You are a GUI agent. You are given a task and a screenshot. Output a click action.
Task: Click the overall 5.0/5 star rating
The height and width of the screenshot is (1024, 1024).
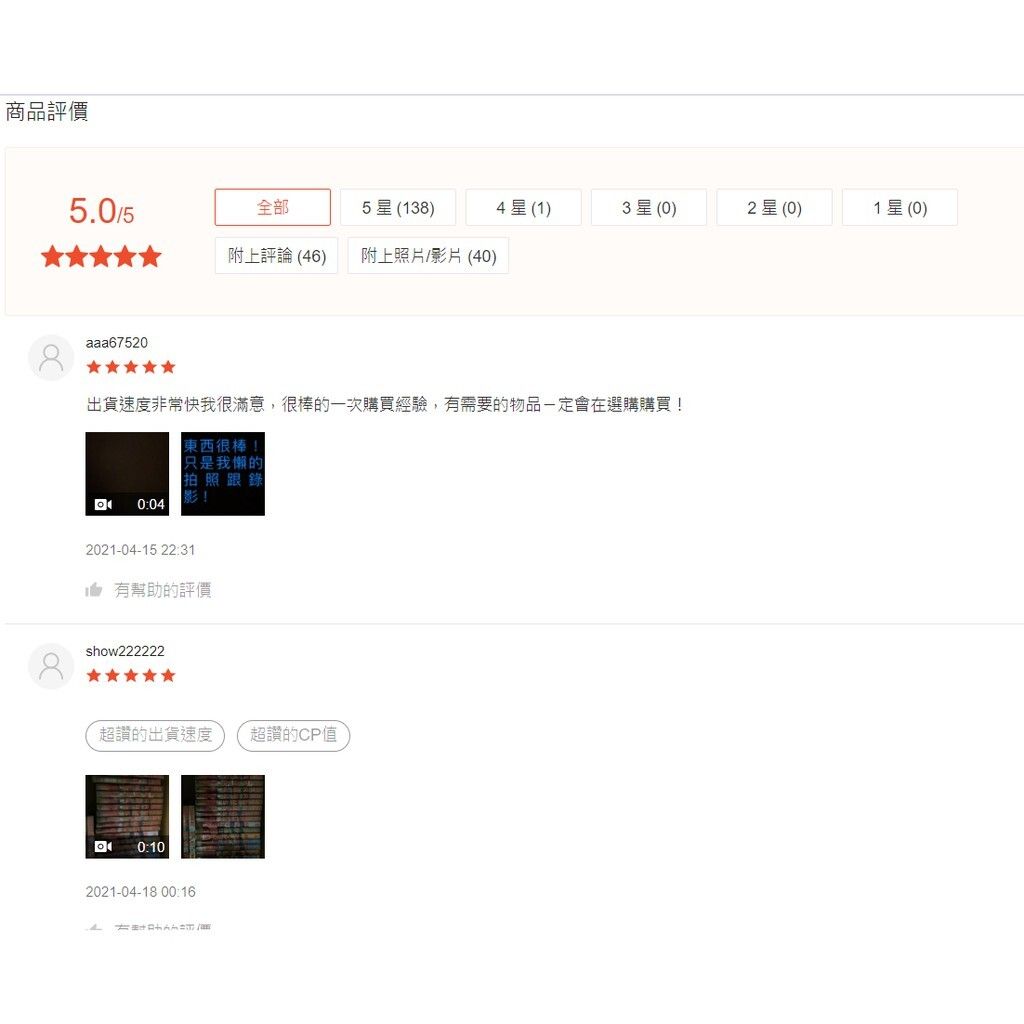[x=101, y=256]
